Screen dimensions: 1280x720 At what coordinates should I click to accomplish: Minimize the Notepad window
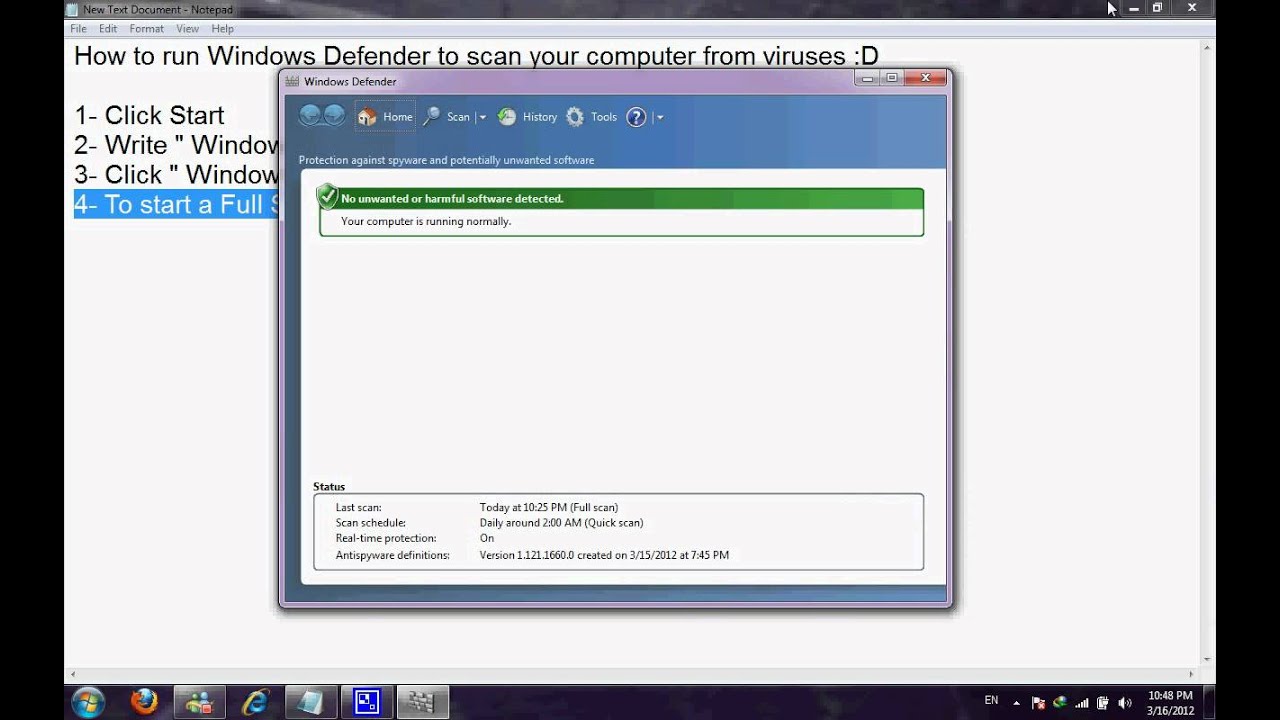point(1134,8)
